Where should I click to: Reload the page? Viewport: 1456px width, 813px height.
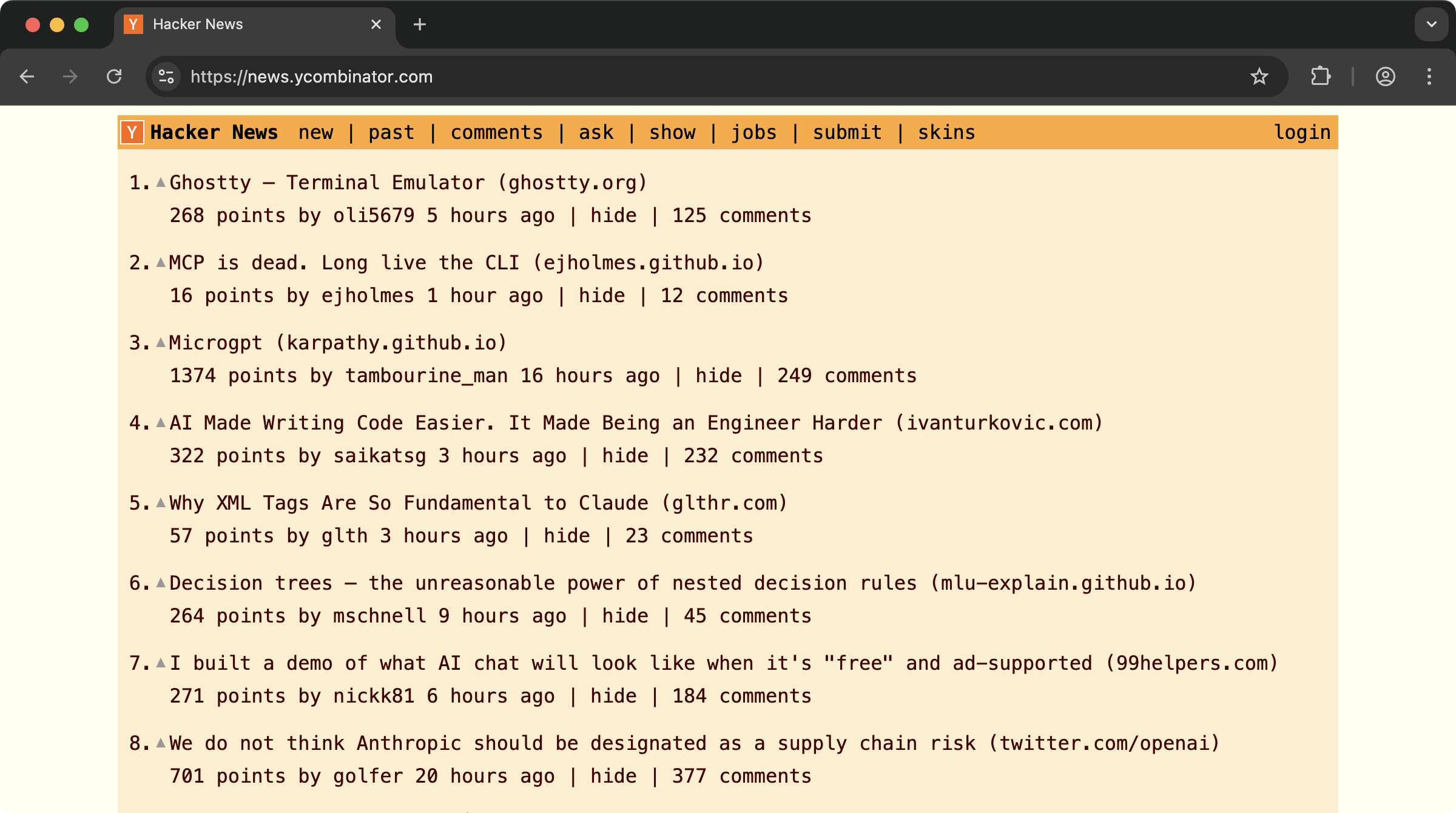pyautogui.click(x=114, y=76)
